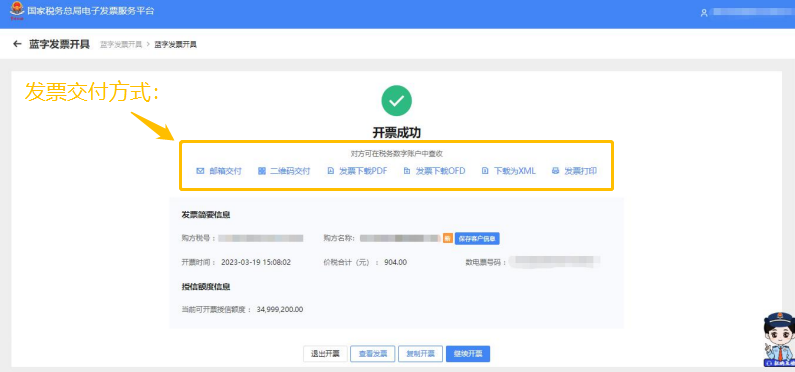
Task: Go to 蓝字发票开具 parent breadcrumb
Action: click(121, 45)
